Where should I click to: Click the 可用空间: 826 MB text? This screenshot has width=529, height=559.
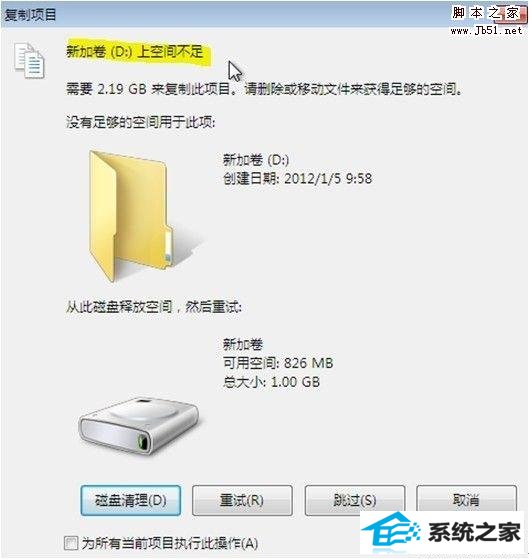pyautogui.click(x=278, y=363)
